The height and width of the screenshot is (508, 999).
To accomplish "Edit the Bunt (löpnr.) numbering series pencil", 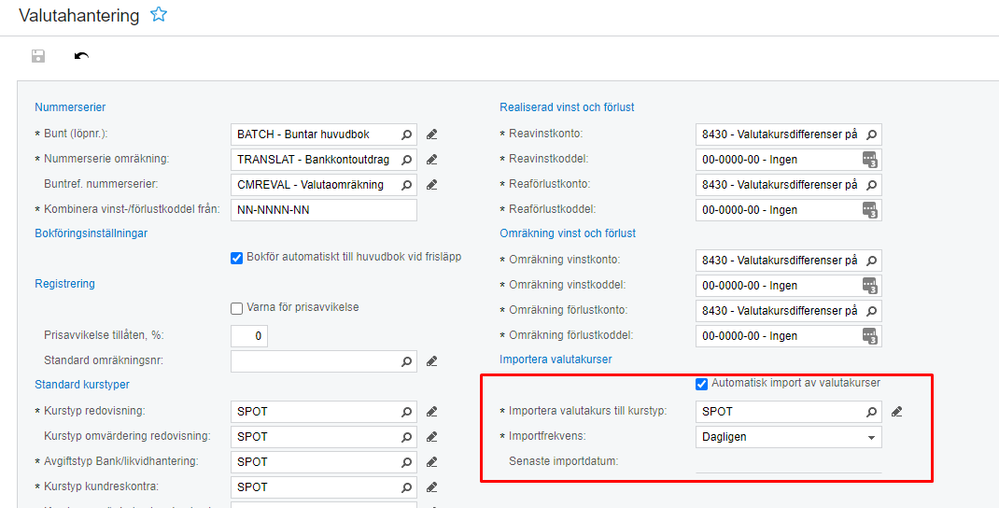I will pos(432,134).
